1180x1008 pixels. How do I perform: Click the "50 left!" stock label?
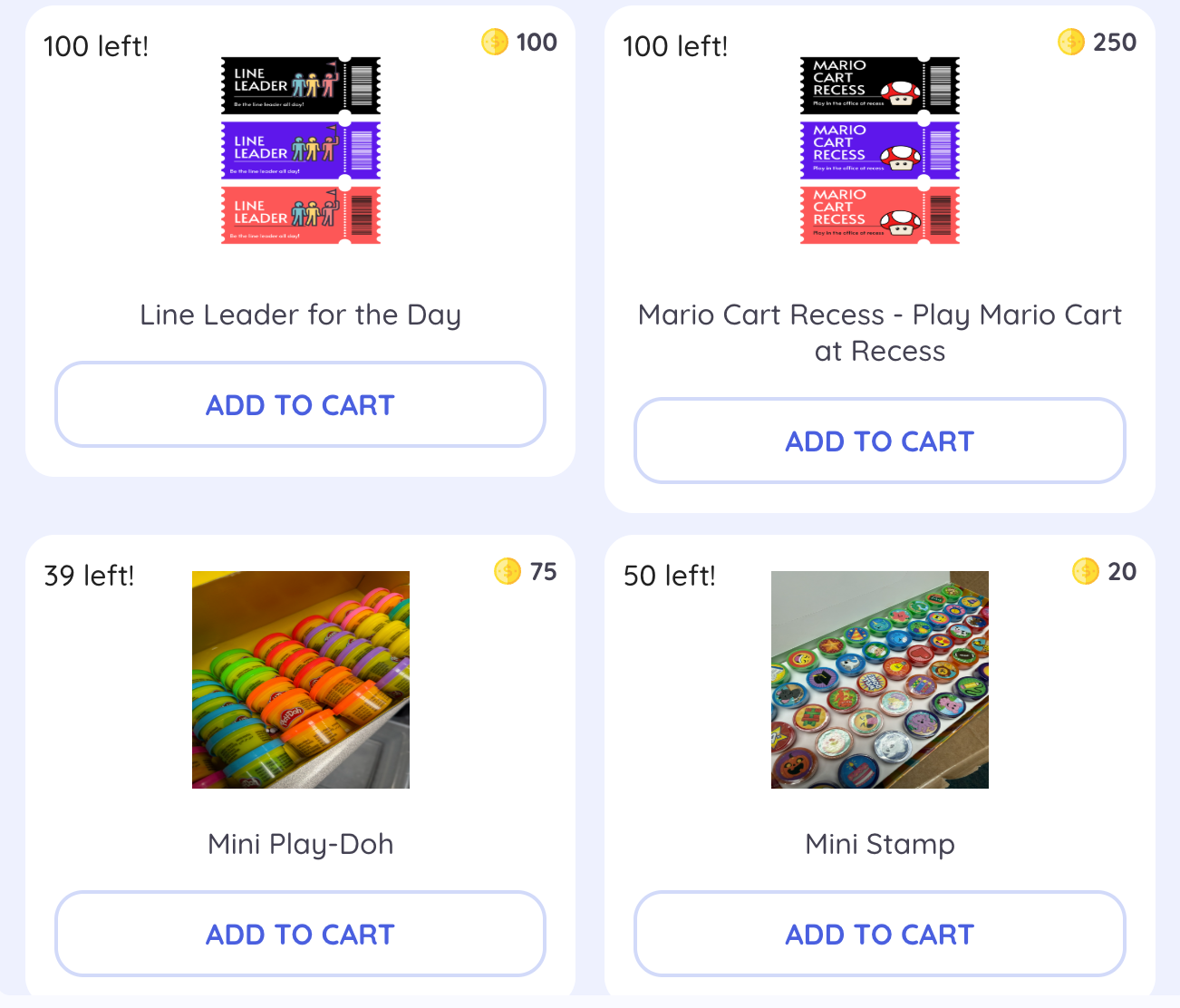669,576
